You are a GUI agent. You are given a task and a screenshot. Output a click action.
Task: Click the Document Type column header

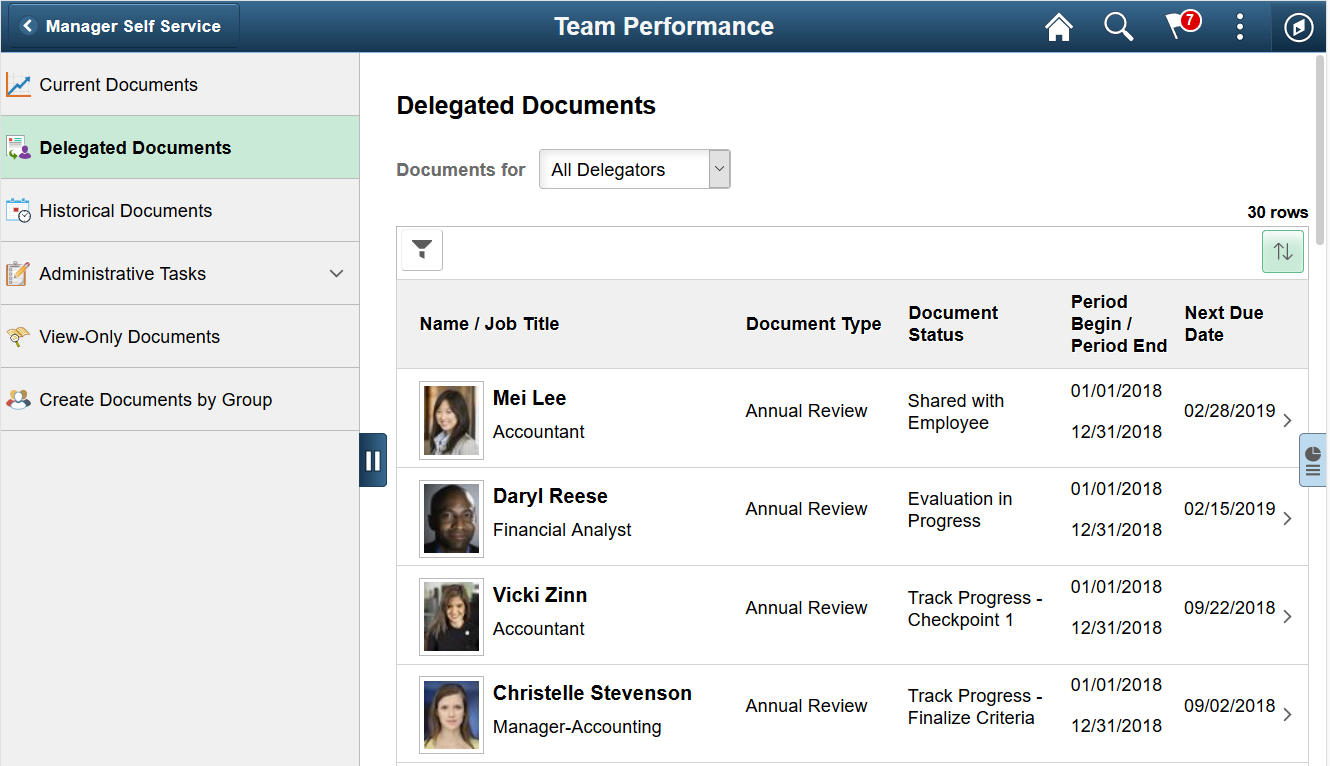(x=813, y=324)
